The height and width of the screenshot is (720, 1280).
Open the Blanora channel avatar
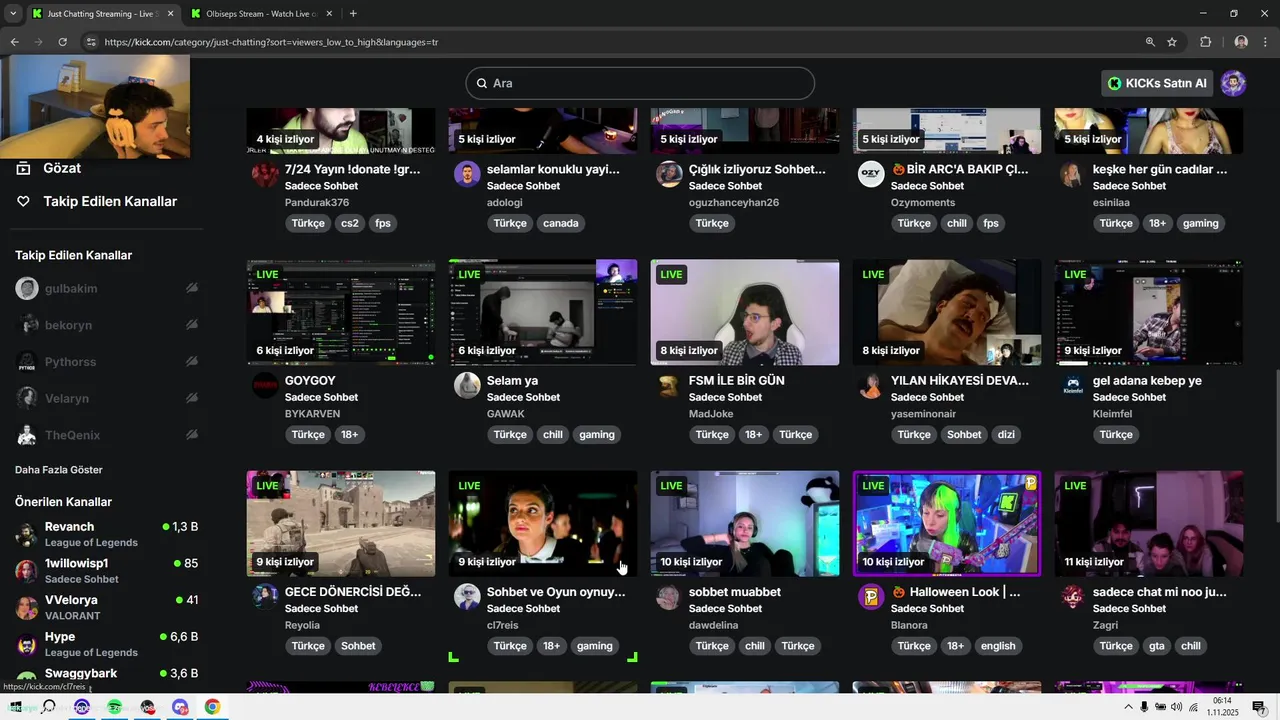(871, 597)
